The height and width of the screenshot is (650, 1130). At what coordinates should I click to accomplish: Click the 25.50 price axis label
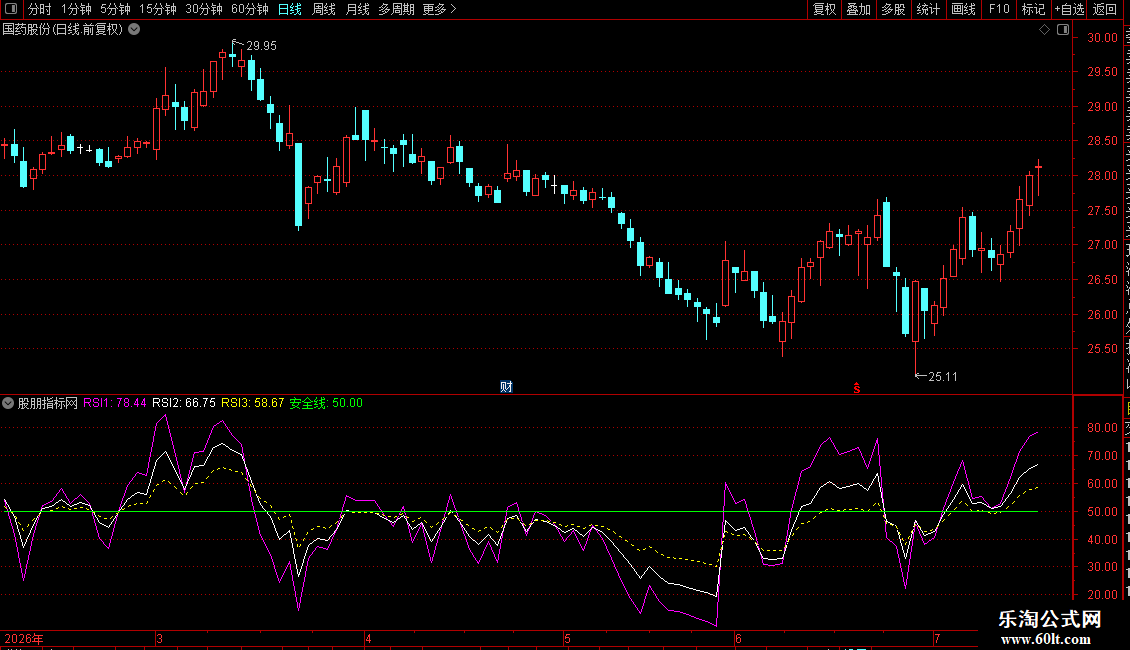point(1102,348)
